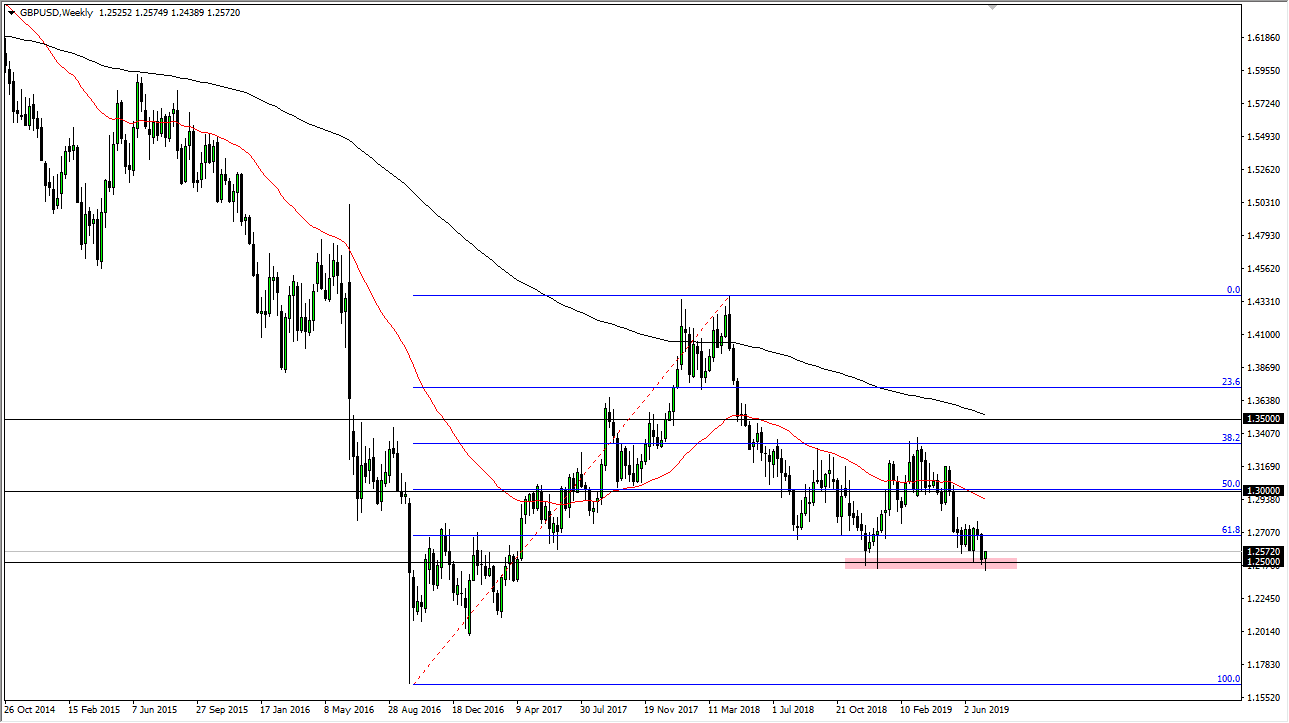Click the 26 Oct 2014 date axis label
The width and height of the screenshot is (1289, 723).
(x=32, y=708)
